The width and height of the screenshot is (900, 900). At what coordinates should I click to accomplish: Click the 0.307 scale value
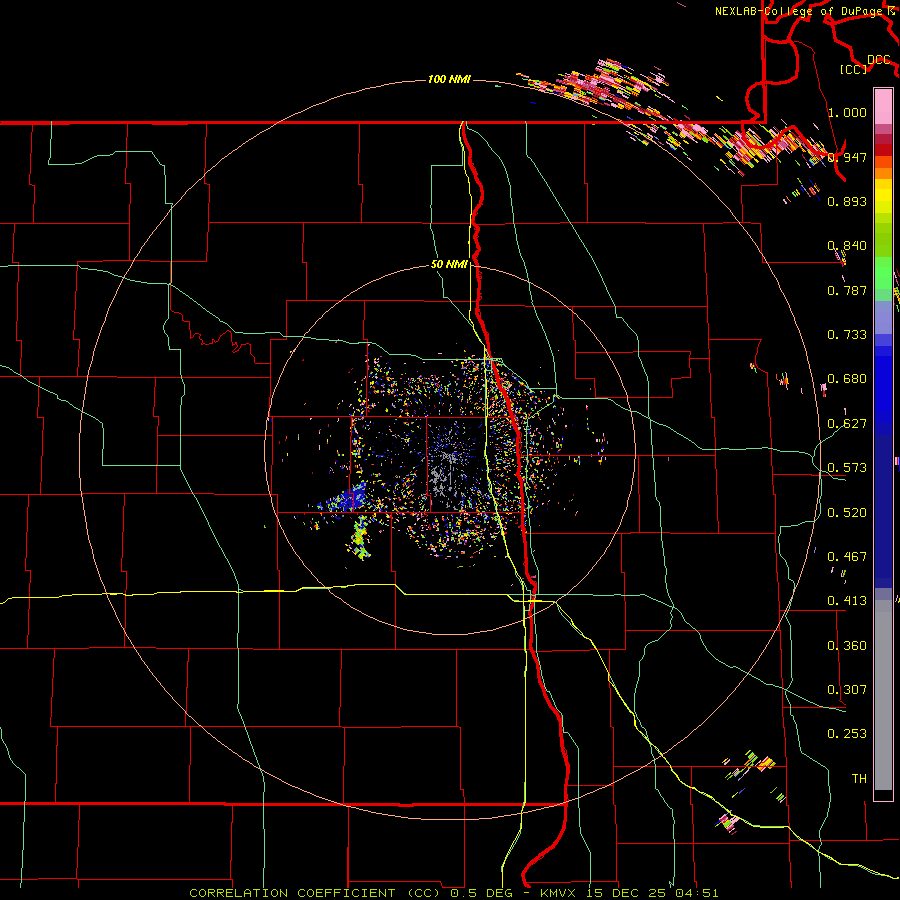pos(847,690)
